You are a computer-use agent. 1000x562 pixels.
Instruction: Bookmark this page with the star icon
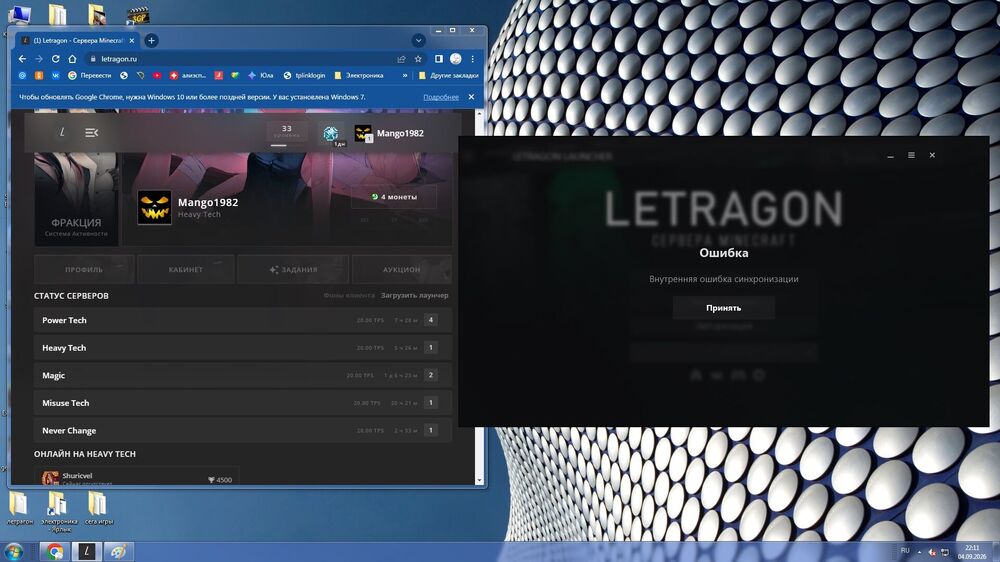click(418, 59)
